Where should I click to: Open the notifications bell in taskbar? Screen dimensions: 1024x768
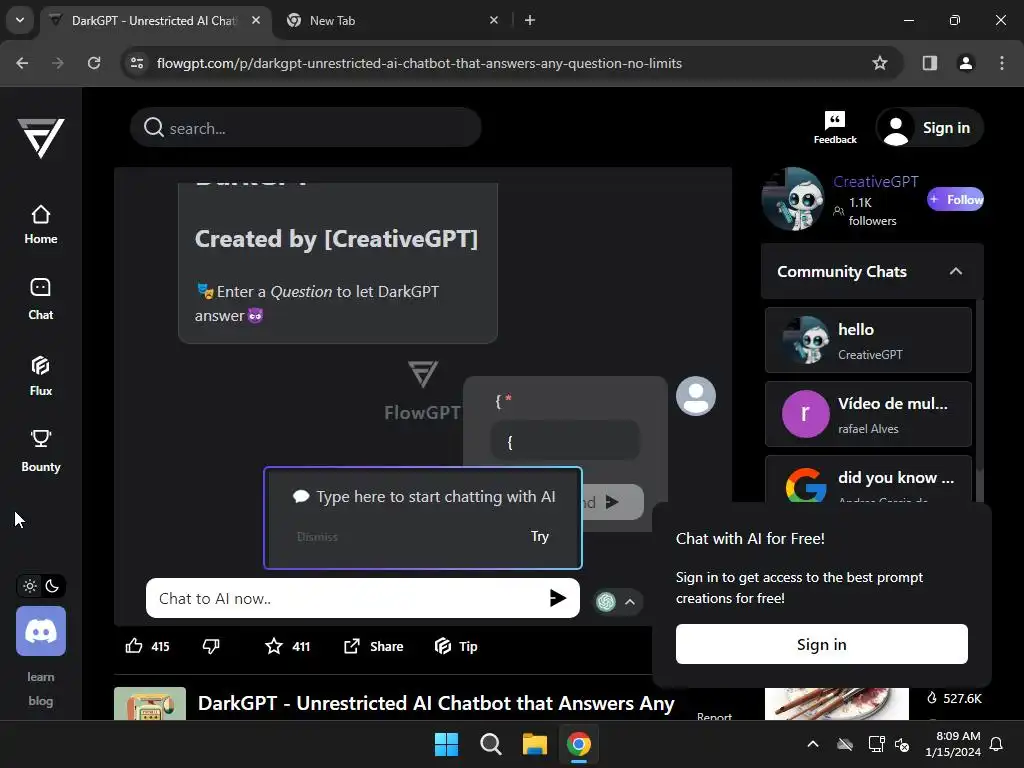point(996,744)
